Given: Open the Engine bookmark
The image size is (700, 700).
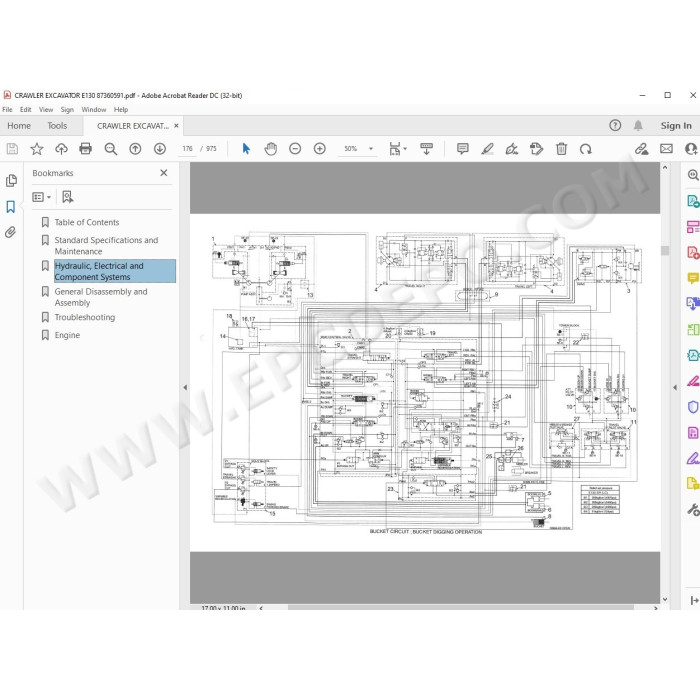Looking at the screenshot, I should (67, 335).
